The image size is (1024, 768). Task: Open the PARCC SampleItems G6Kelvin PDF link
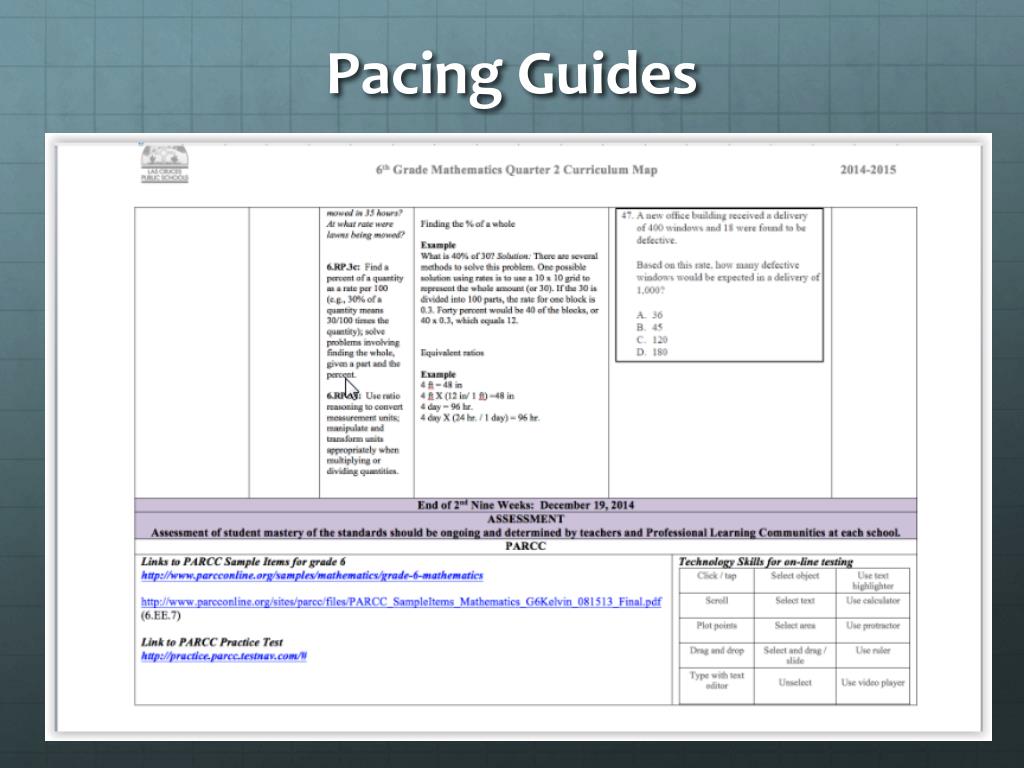tap(401, 601)
